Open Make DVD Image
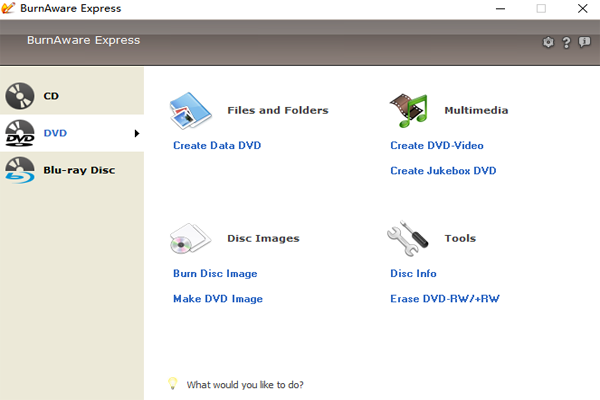600x400 pixels. [x=218, y=299]
